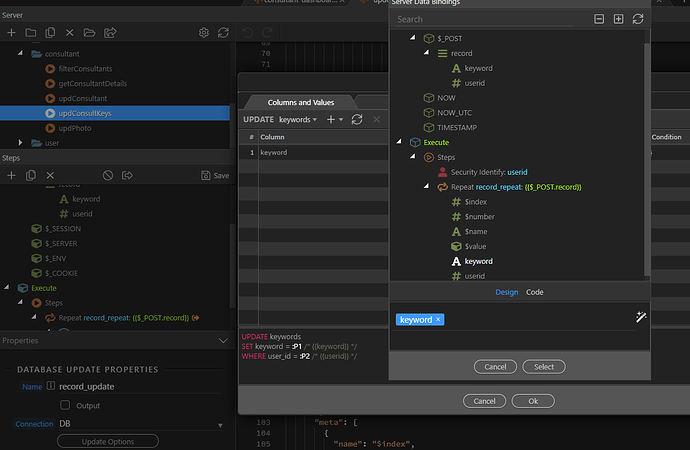Disable step icon in Steps toolbar
The height and width of the screenshot is (450, 690).
[x=108, y=175]
